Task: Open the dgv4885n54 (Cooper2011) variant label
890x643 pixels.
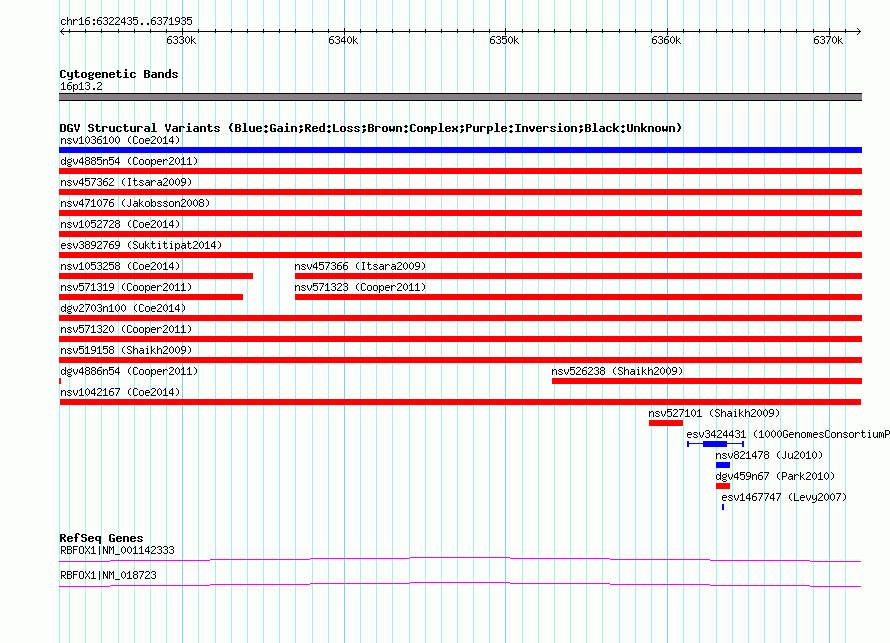Action: point(129,161)
